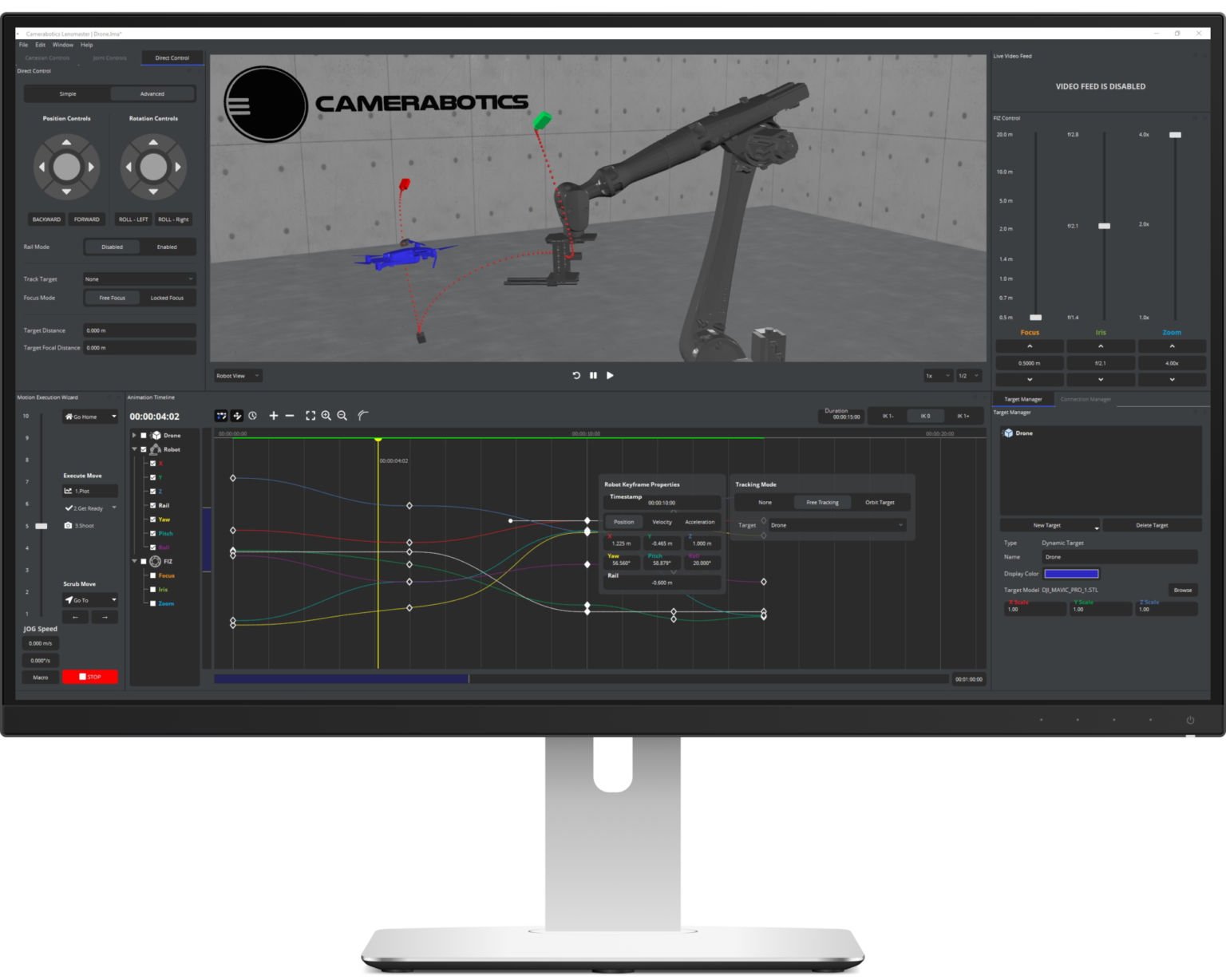Screen dimensions: 1226x980
Task: Click the zoom out magnifier in the timeline toolbar
Action: pyautogui.click(x=342, y=416)
